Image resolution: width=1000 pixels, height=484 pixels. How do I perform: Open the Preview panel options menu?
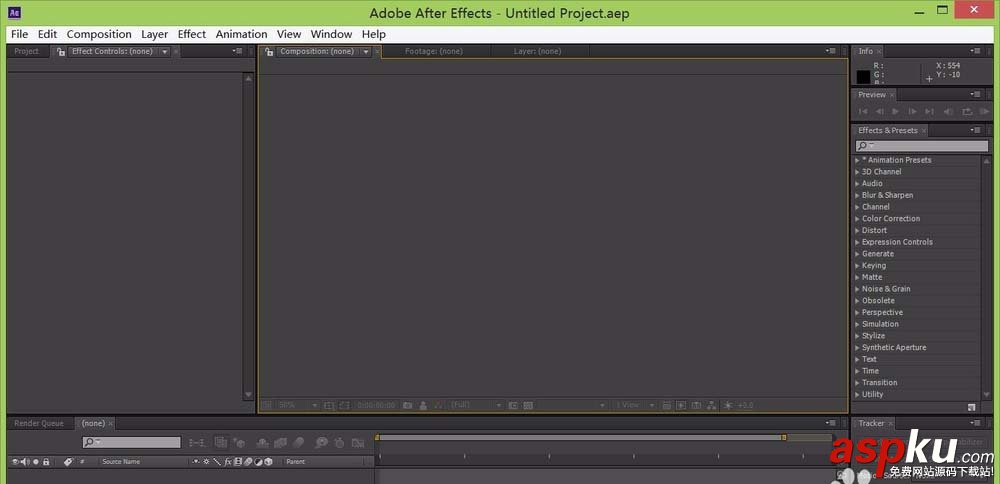pyautogui.click(x=975, y=94)
